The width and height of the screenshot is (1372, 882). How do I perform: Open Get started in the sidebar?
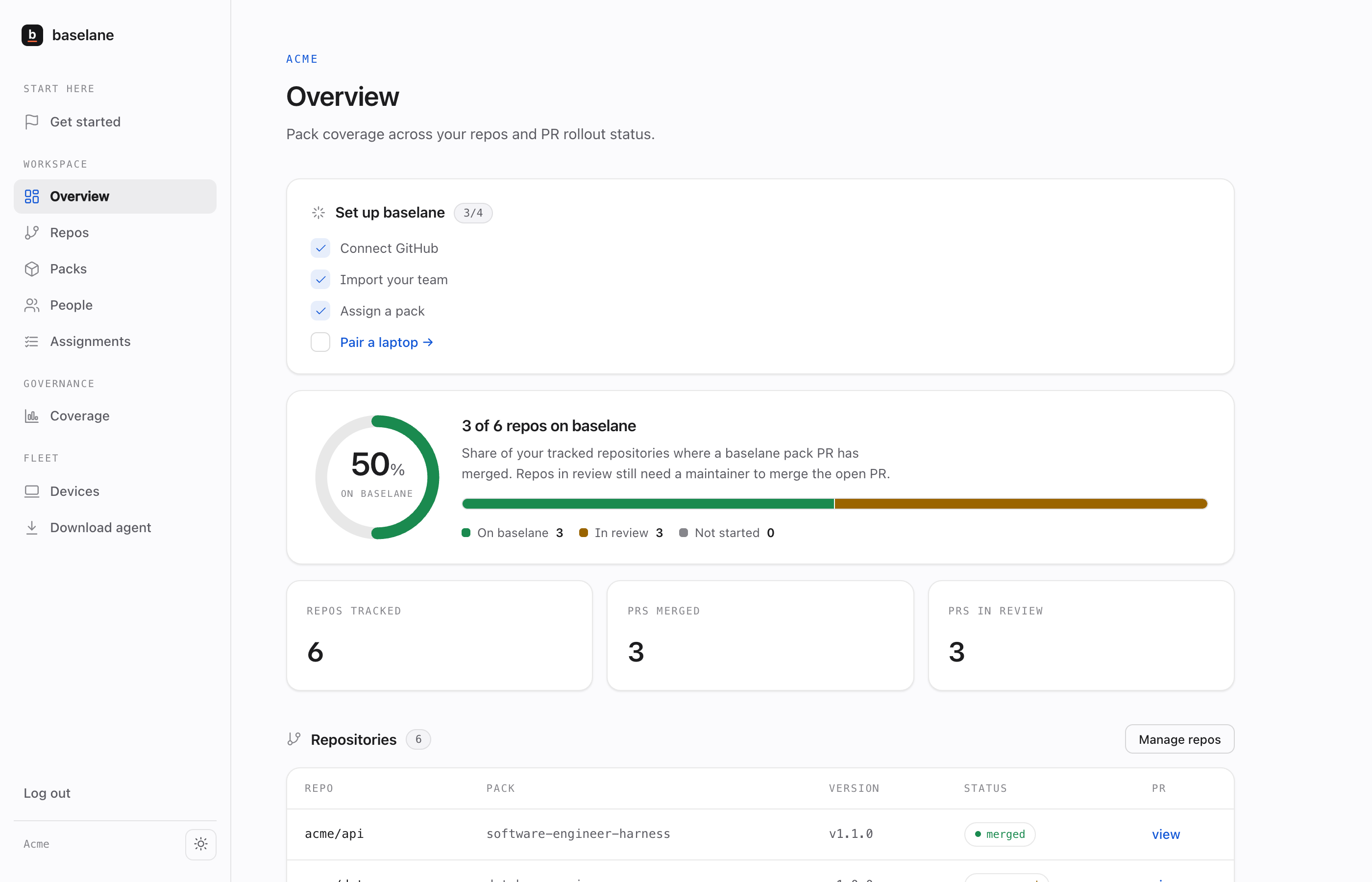point(115,122)
